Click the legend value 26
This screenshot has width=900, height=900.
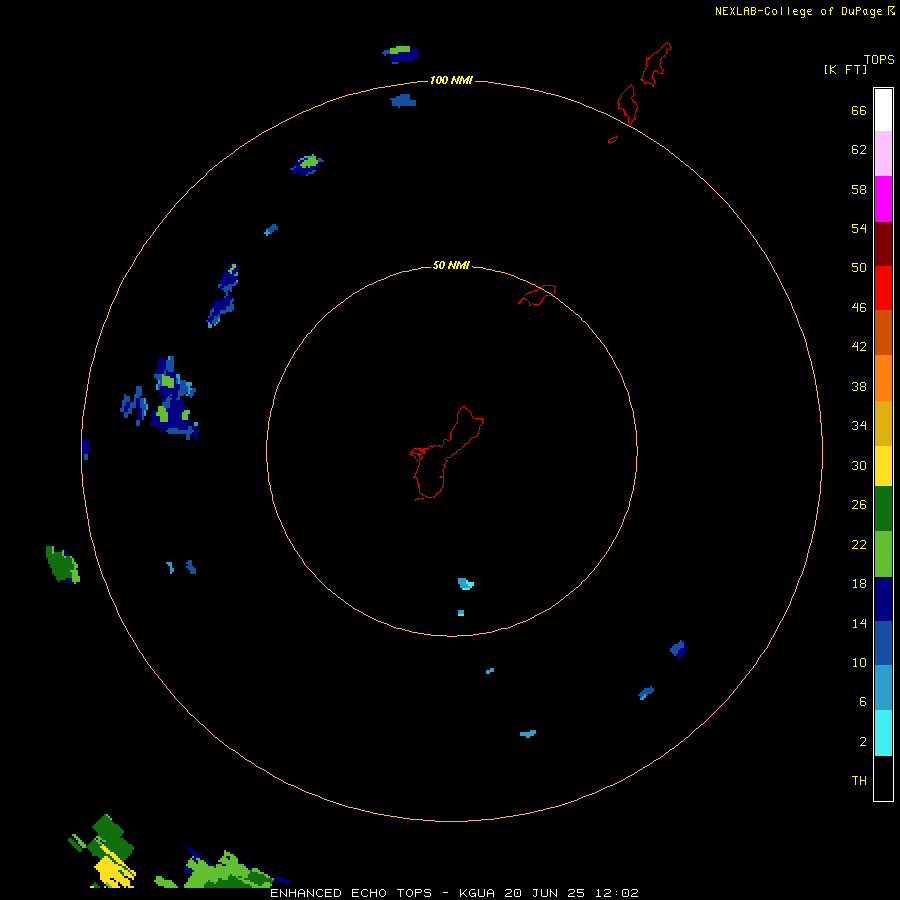tap(859, 505)
